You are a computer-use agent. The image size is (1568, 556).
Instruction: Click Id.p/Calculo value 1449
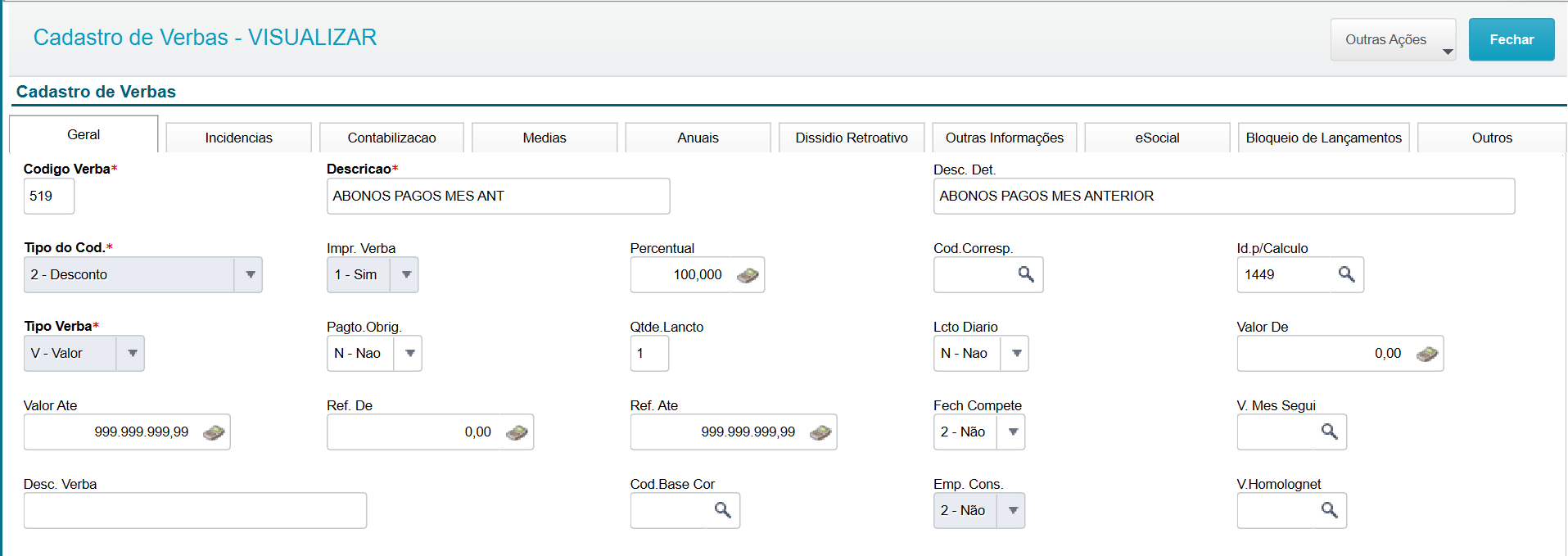click(1259, 275)
